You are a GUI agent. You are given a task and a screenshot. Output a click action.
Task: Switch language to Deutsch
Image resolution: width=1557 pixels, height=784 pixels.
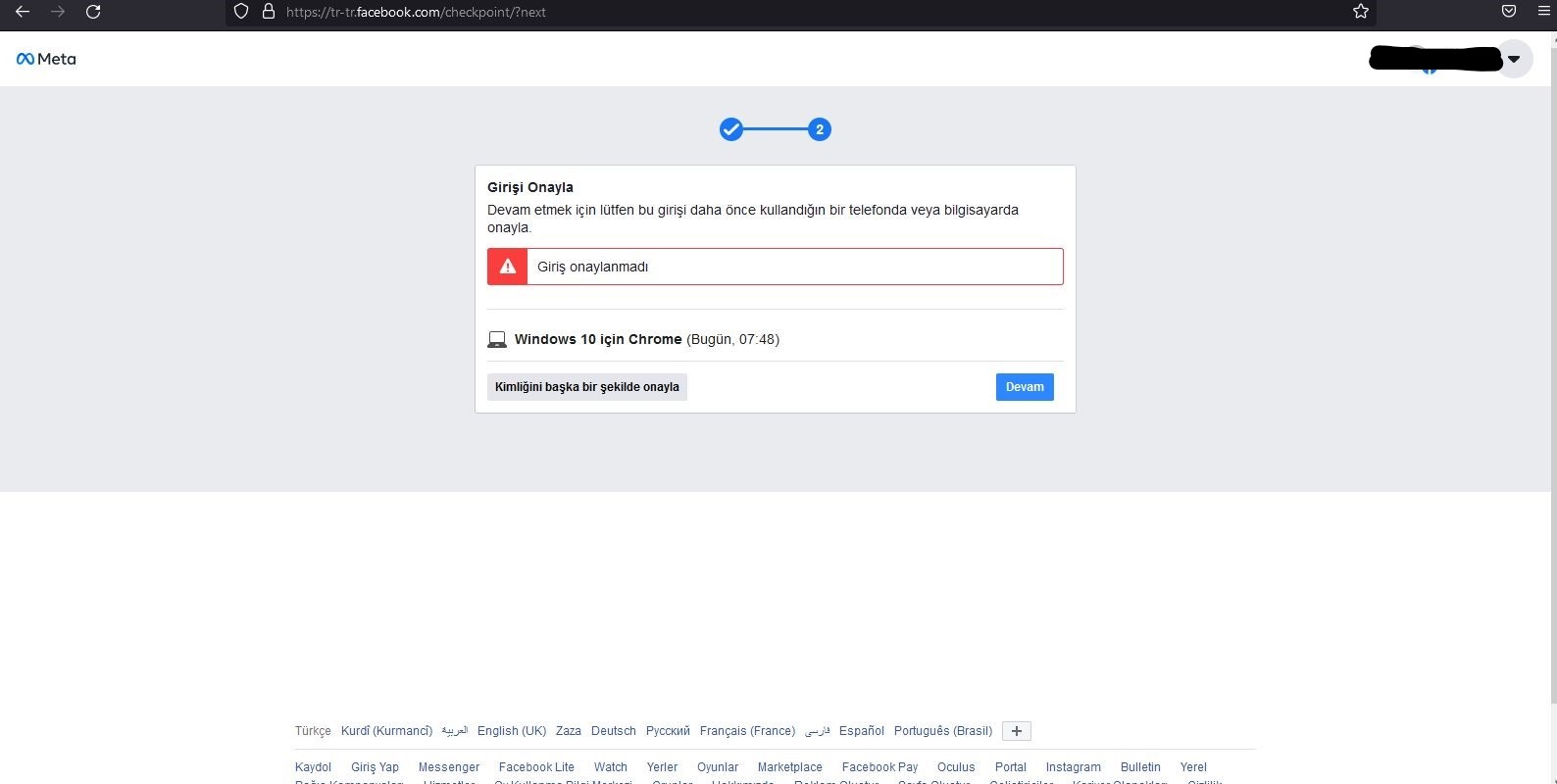tap(614, 731)
